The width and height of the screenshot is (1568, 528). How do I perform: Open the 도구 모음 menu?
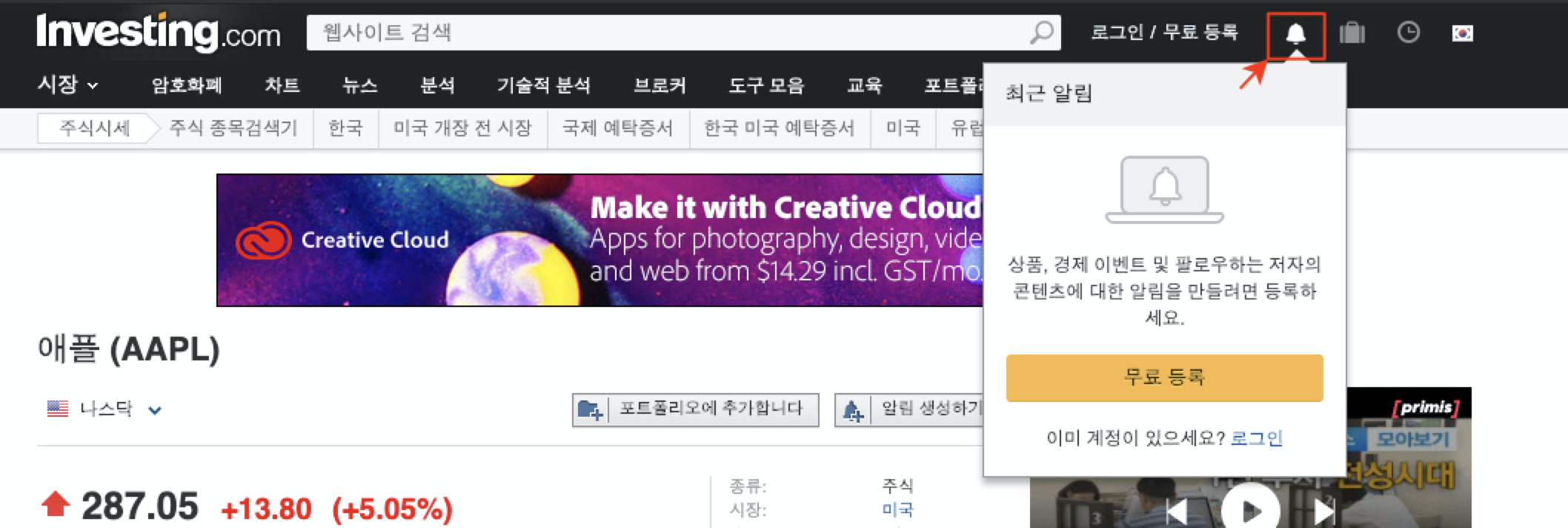point(766,85)
